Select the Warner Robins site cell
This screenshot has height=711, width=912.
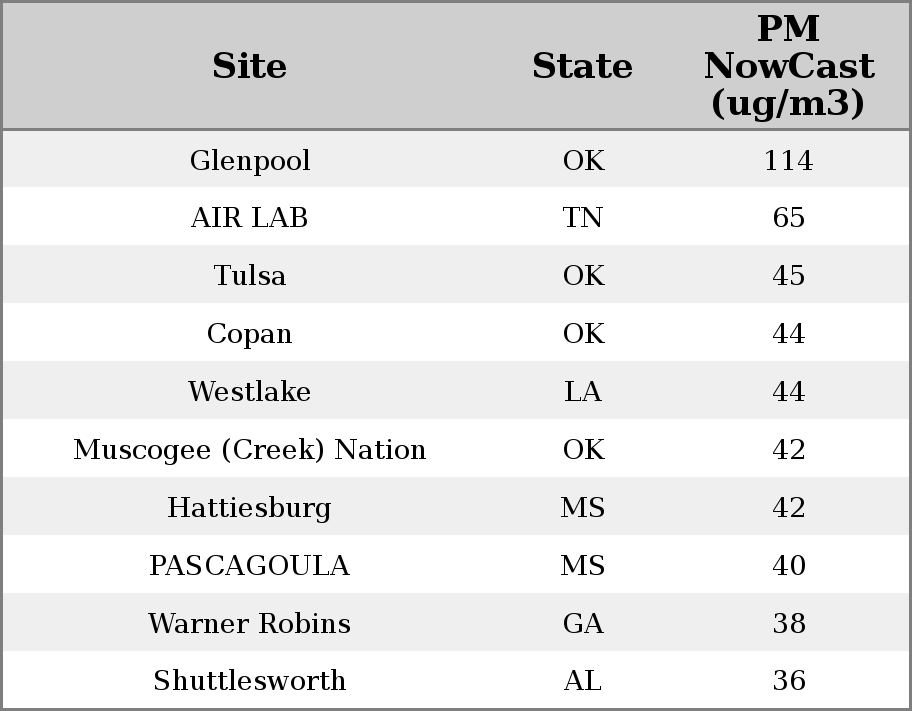(250, 624)
